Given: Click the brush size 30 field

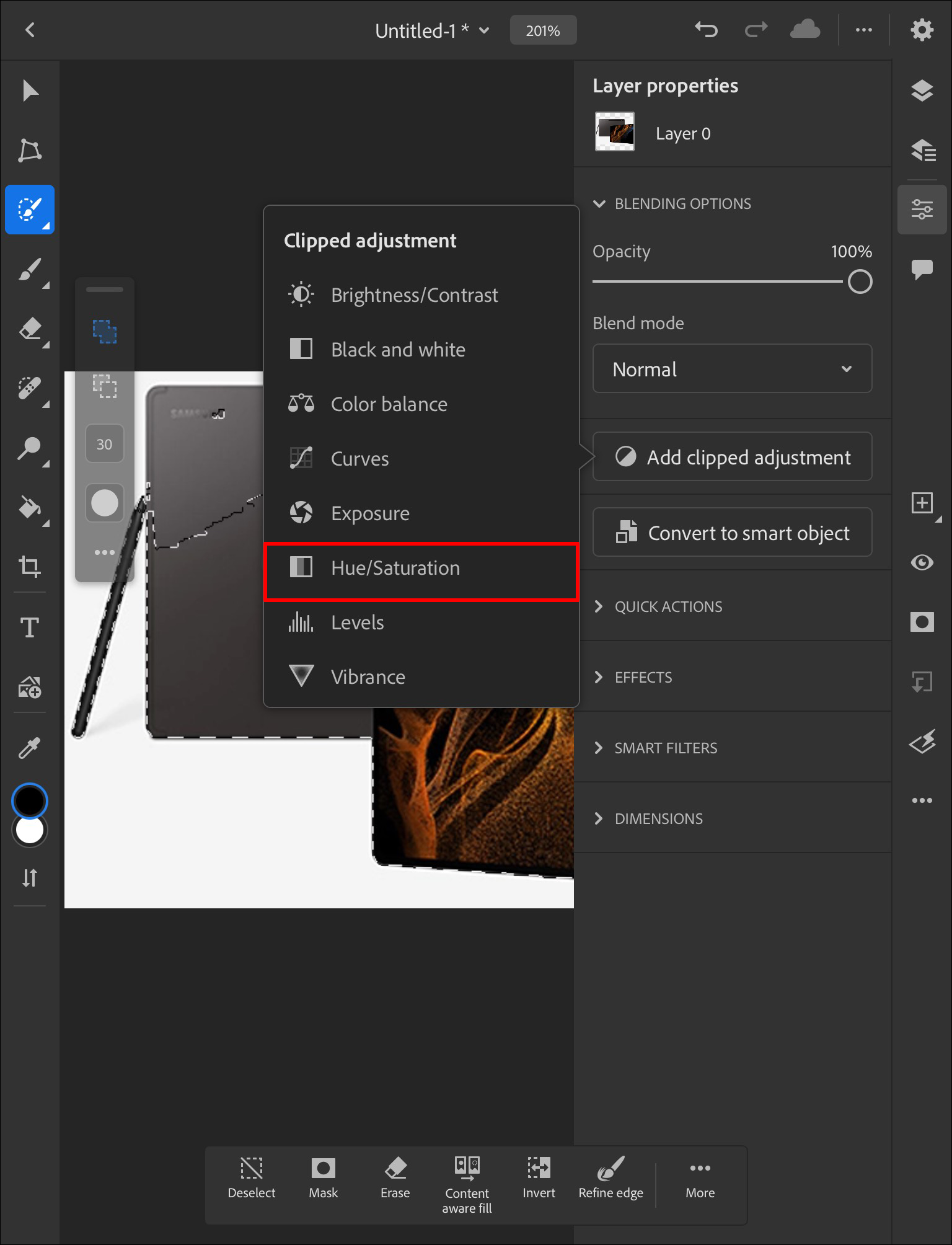Looking at the screenshot, I should click(105, 444).
